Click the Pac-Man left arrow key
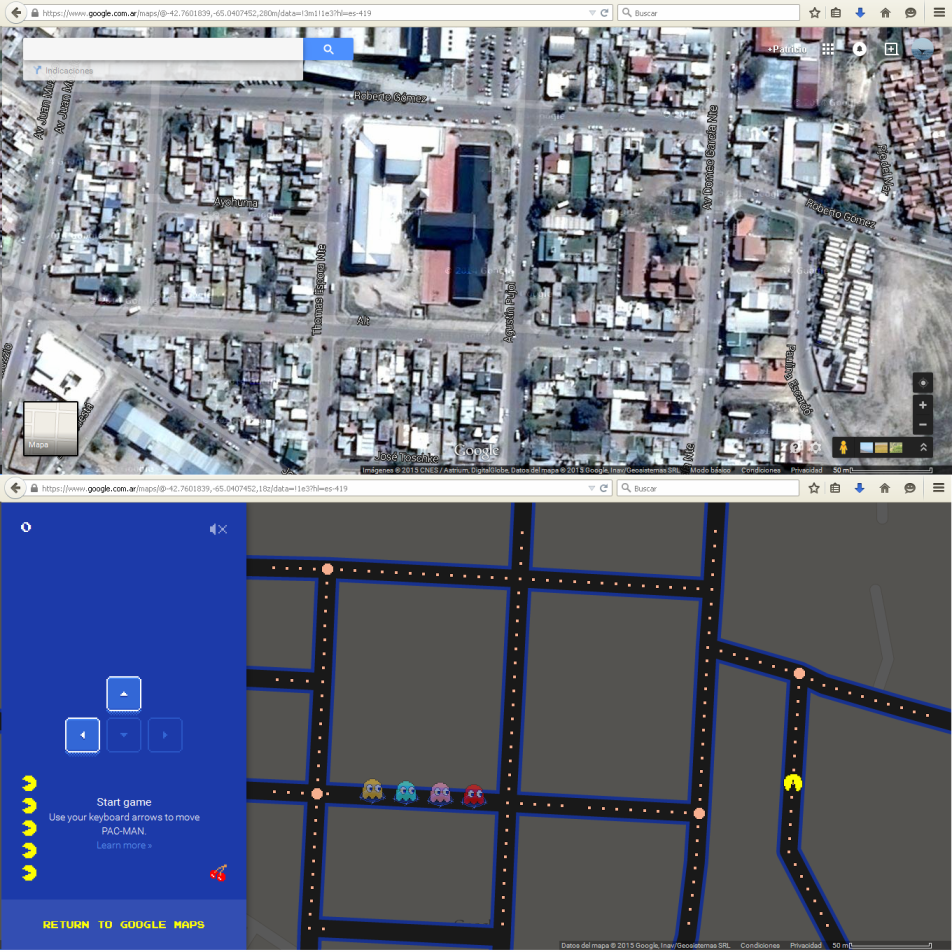 pyautogui.click(x=83, y=735)
